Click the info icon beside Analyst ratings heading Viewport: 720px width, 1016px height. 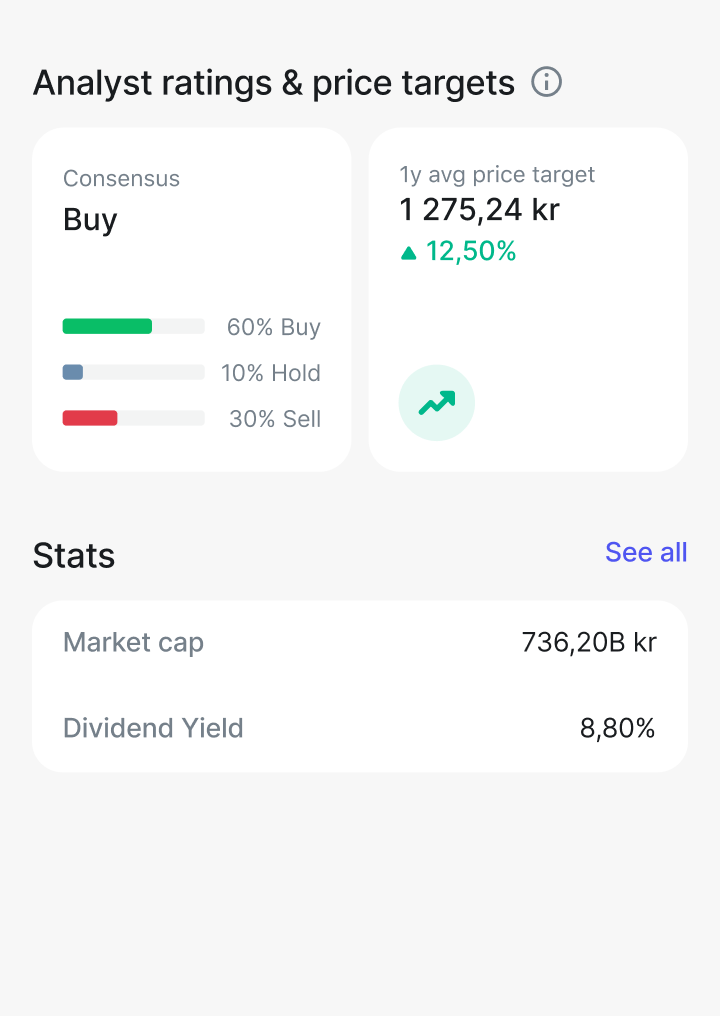tap(546, 82)
